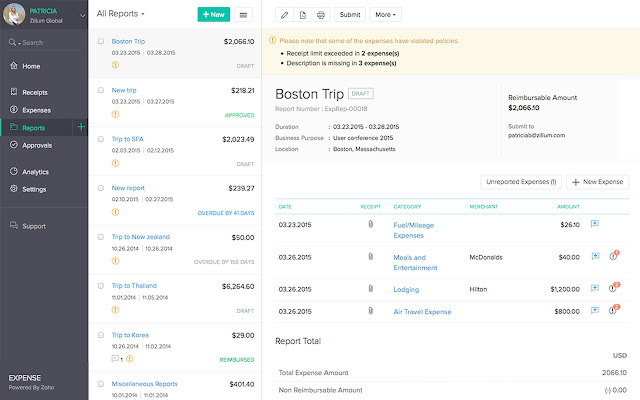This screenshot has height=400, width=640.
Task: Click the New Expense button
Action: pyautogui.click(x=598, y=182)
